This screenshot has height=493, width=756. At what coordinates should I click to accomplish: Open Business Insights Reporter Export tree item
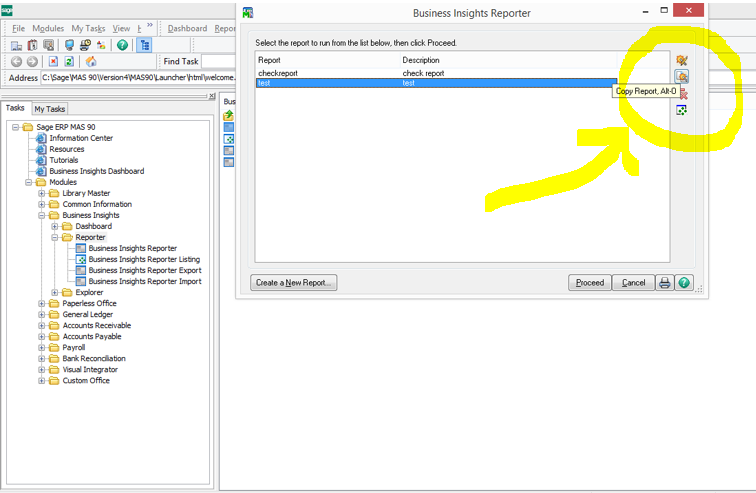[145, 271]
